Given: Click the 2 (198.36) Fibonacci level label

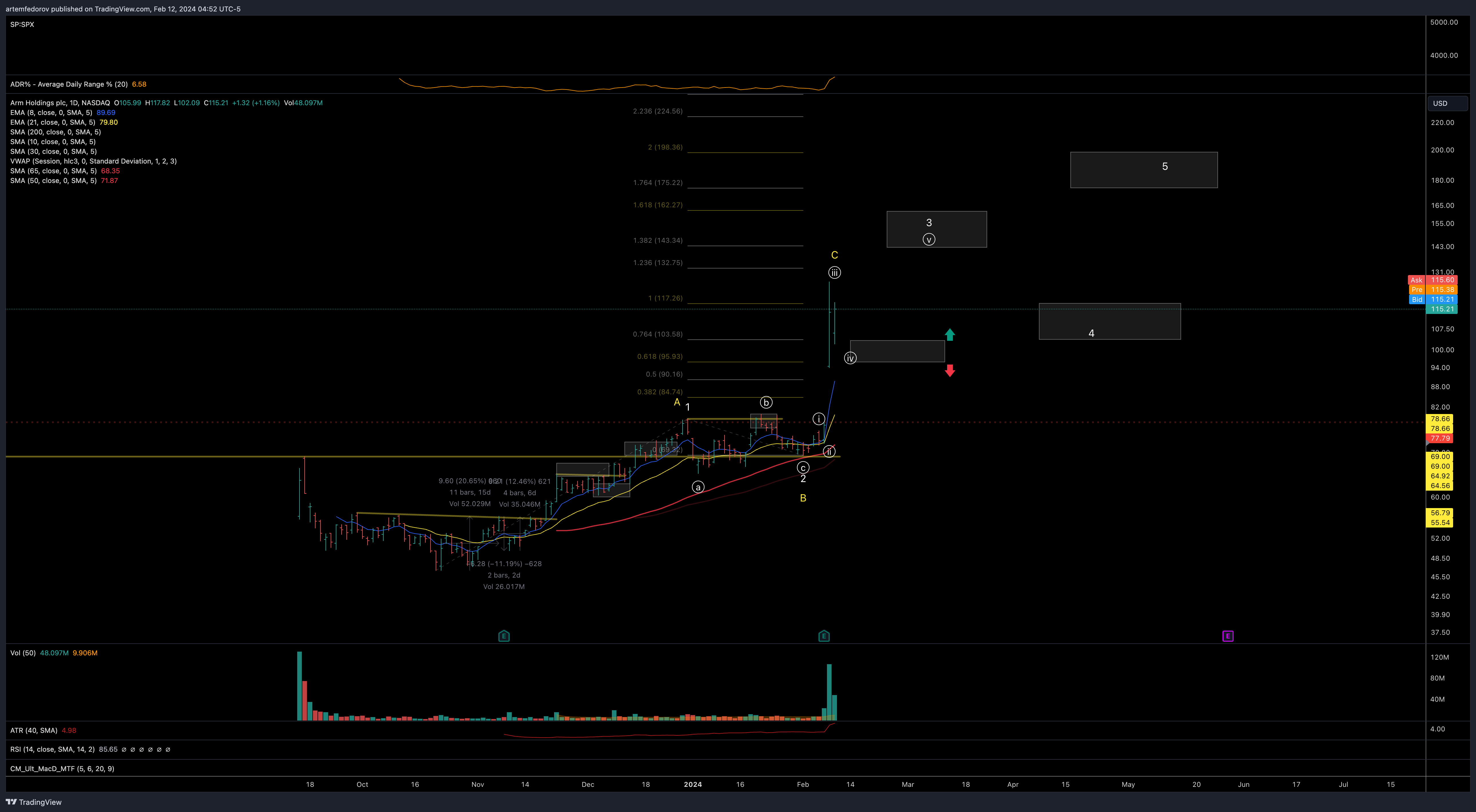Looking at the screenshot, I should 665,147.
